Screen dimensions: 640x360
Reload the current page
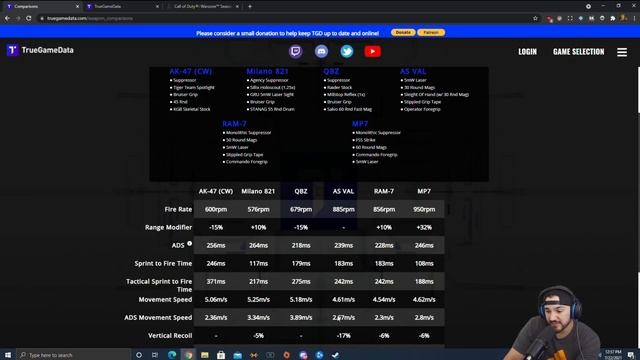point(29,18)
